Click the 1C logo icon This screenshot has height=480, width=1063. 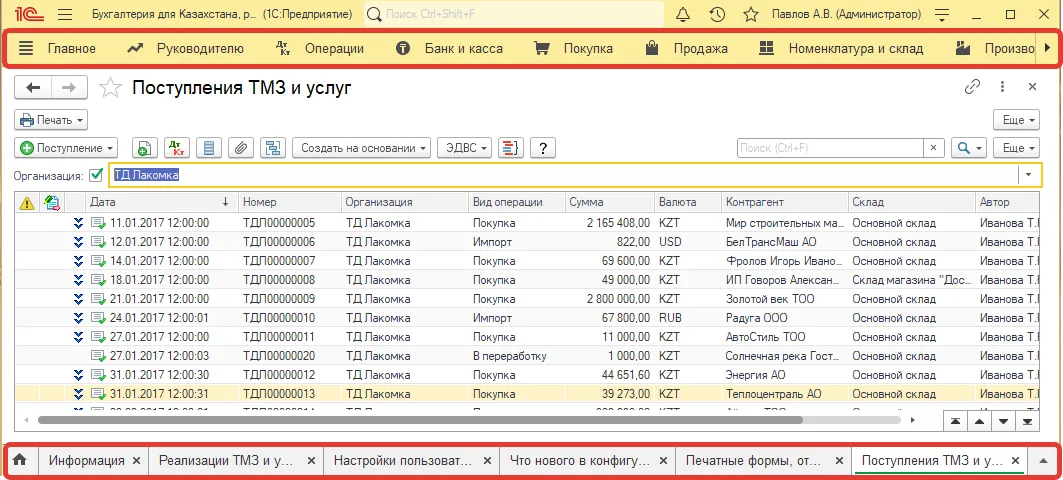tap(28, 14)
